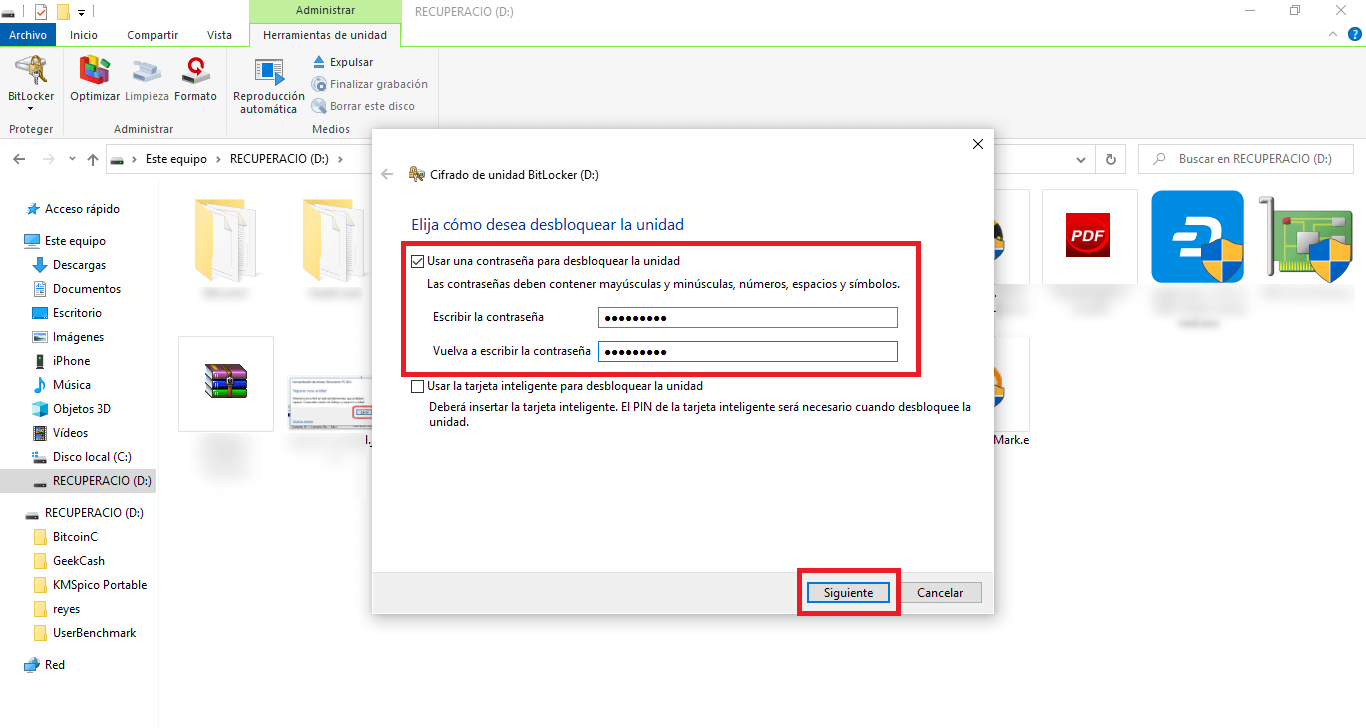Click the Siguiente button
Screen dimensions: 1366x728
click(848, 593)
